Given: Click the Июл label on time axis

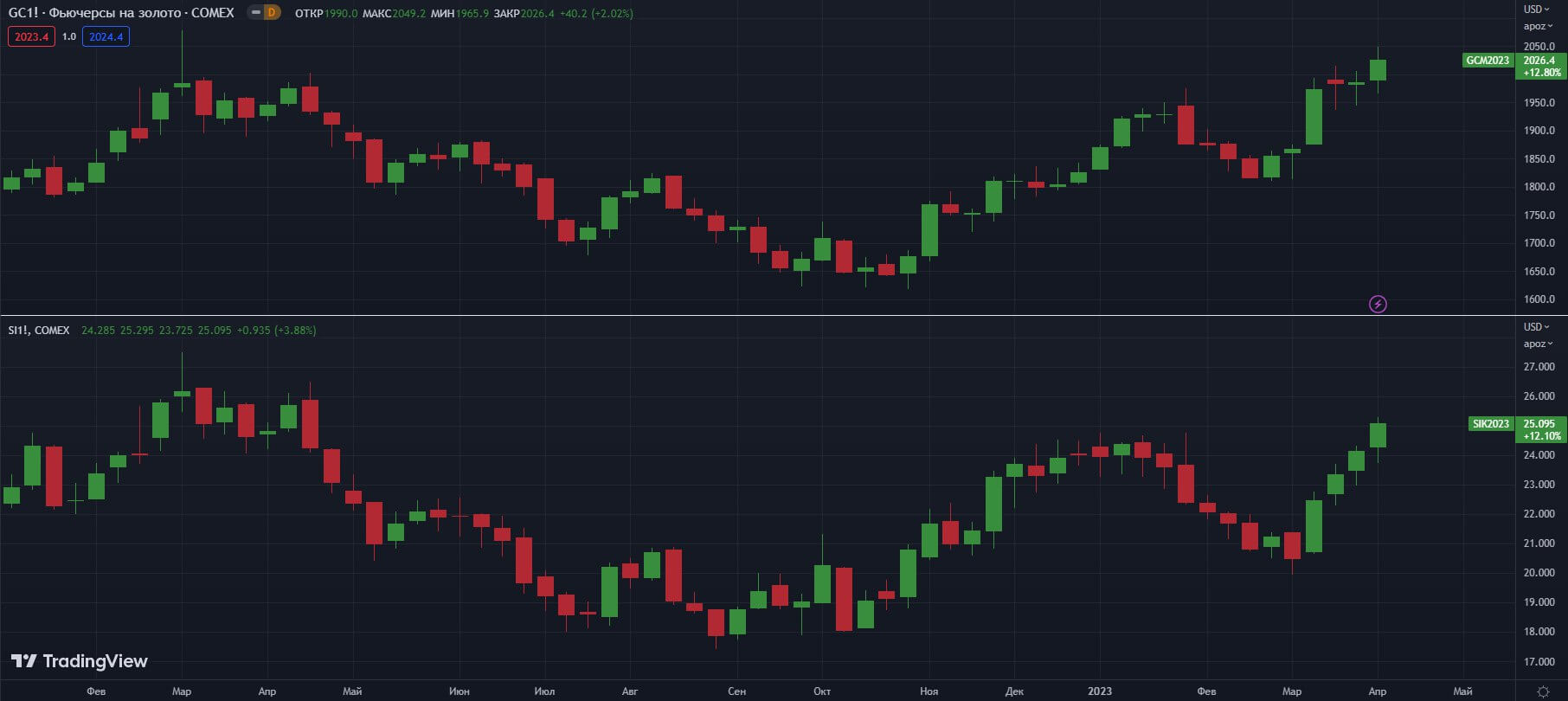Looking at the screenshot, I should tap(544, 691).
